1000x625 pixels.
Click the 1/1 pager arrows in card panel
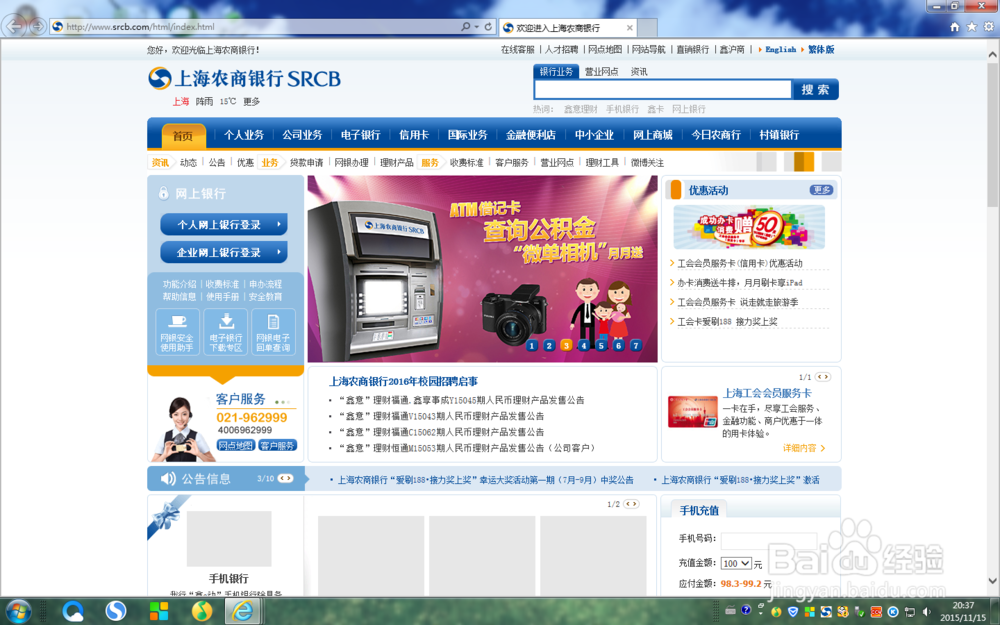click(823, 377)
